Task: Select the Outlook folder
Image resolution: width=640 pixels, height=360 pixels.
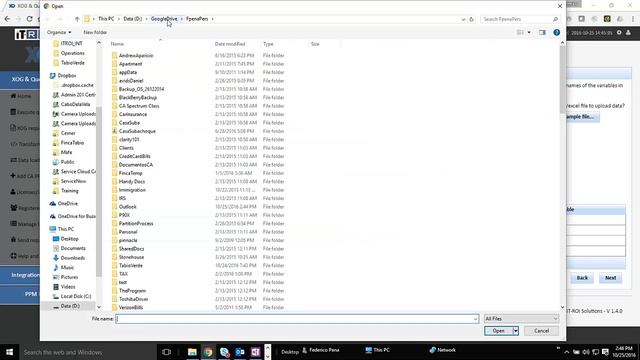Action: pos(128,207)
